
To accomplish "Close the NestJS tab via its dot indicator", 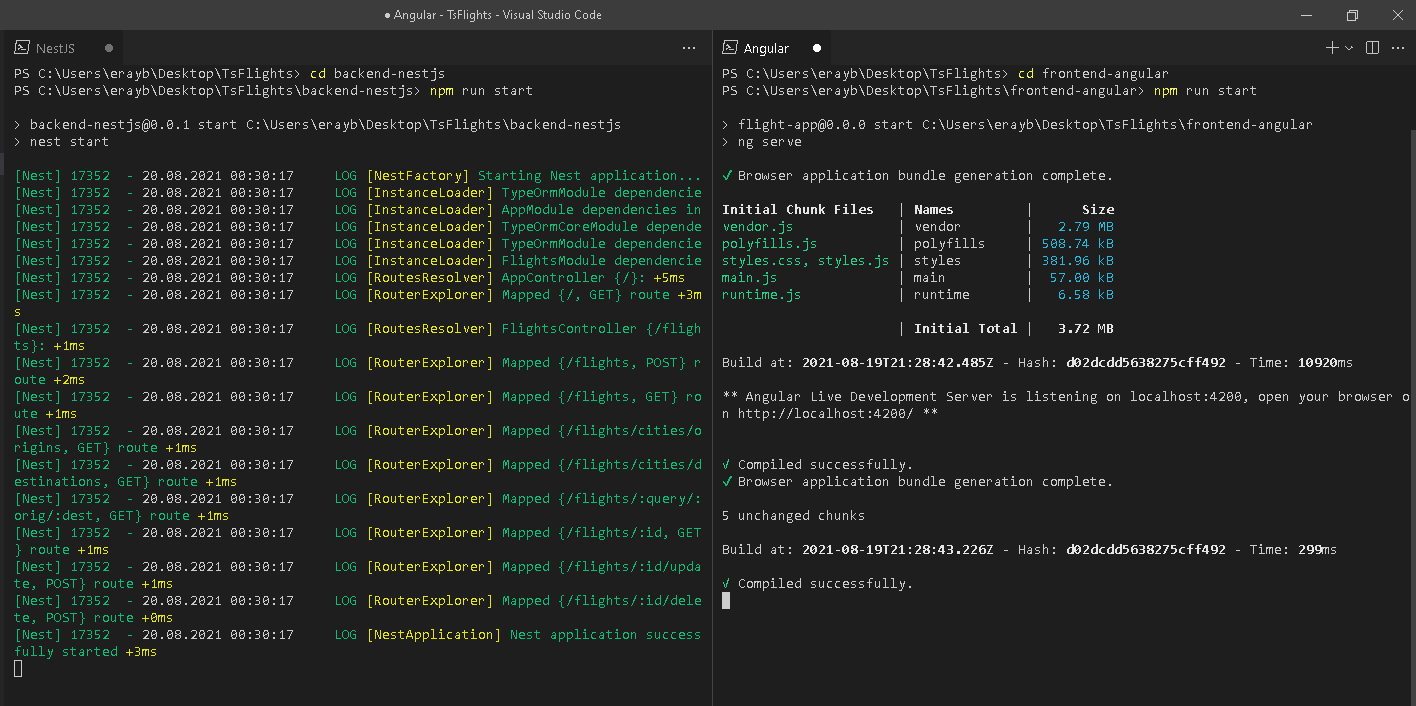I will 109,48.
